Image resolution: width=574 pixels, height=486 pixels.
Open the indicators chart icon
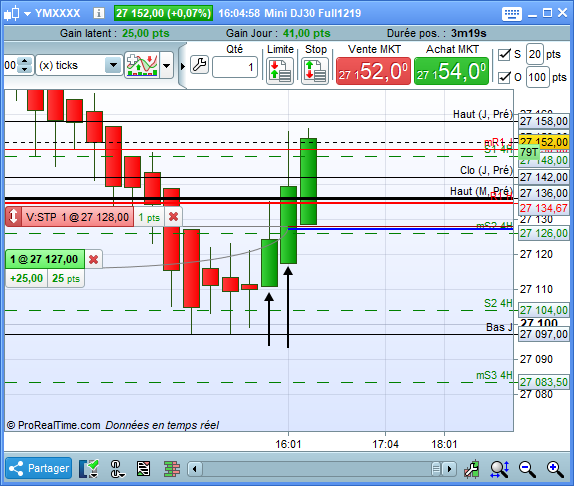142,65
